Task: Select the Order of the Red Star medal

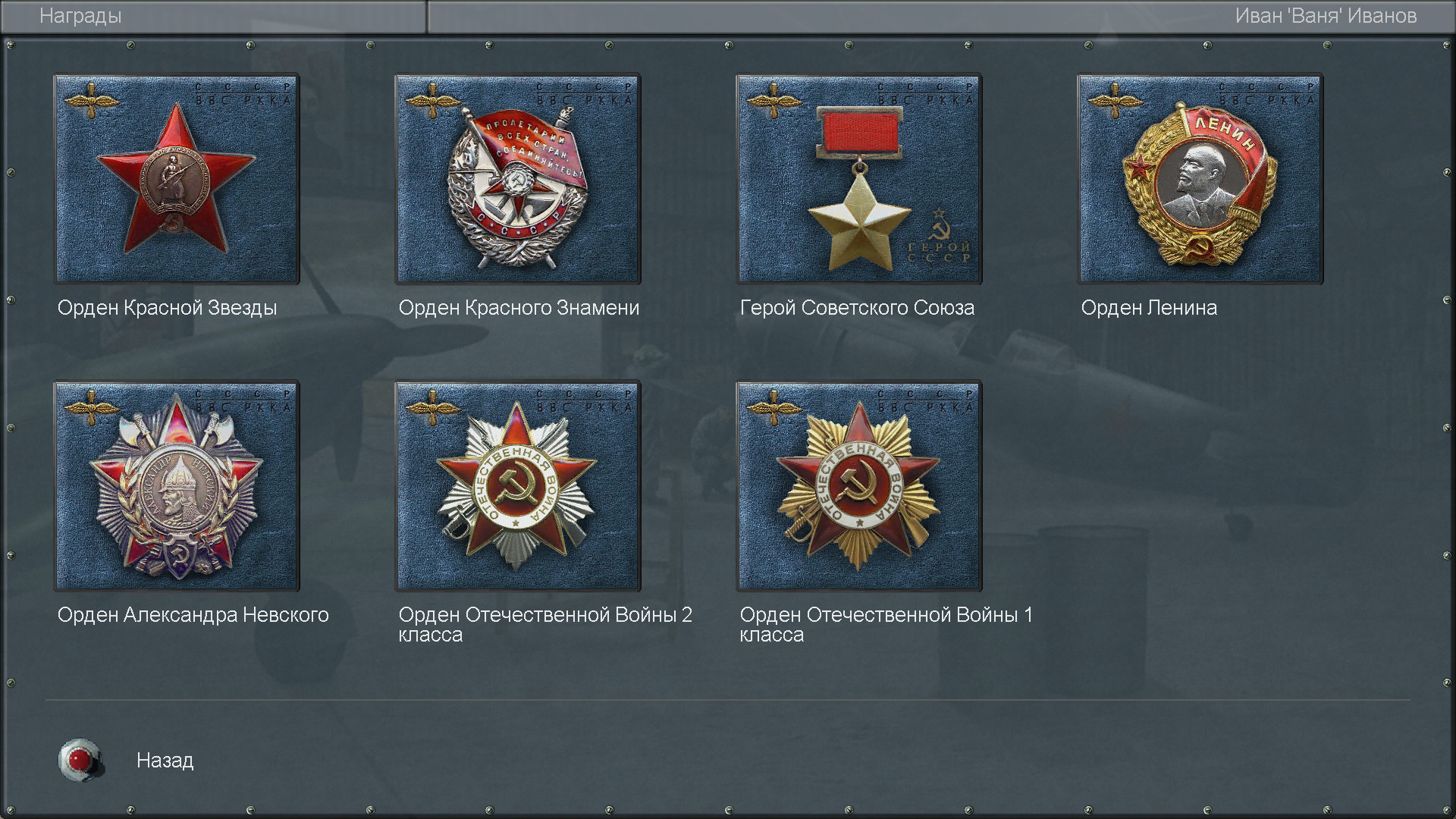Action: pyautogui.click(x=177, y=179)
